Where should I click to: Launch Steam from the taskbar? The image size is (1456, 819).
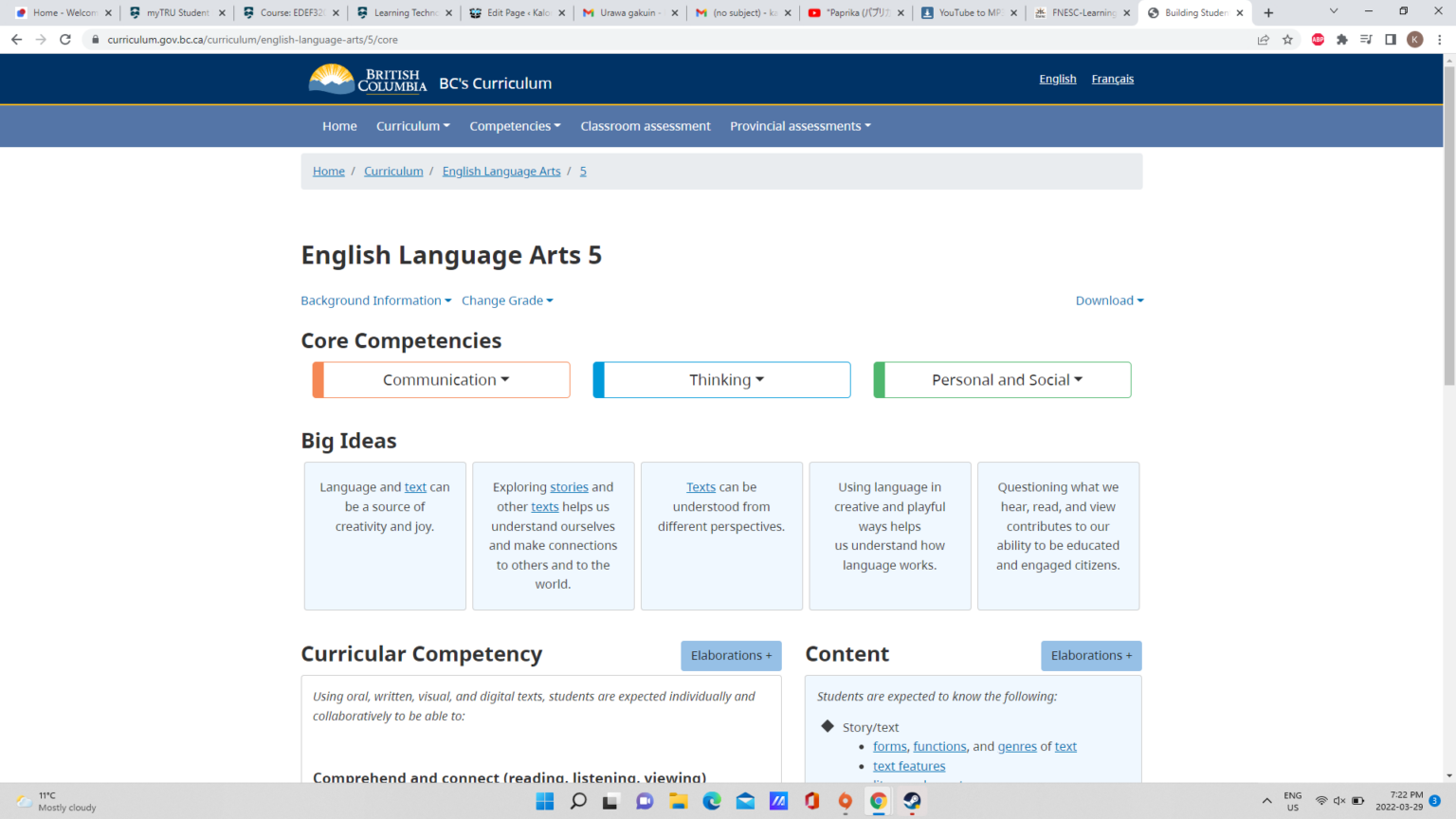(x=911, y=801)
